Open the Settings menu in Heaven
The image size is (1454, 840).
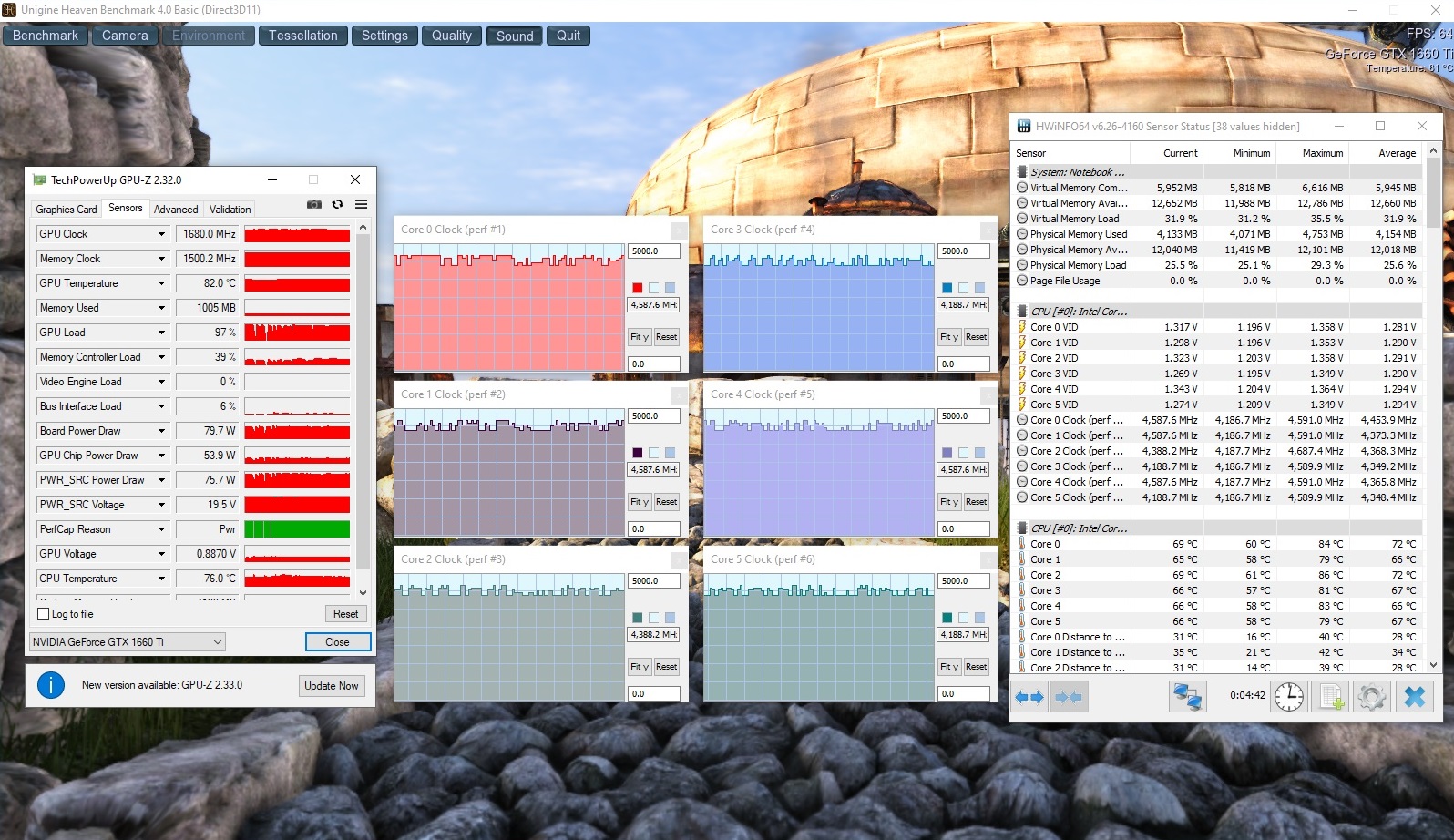click(384, 36)
